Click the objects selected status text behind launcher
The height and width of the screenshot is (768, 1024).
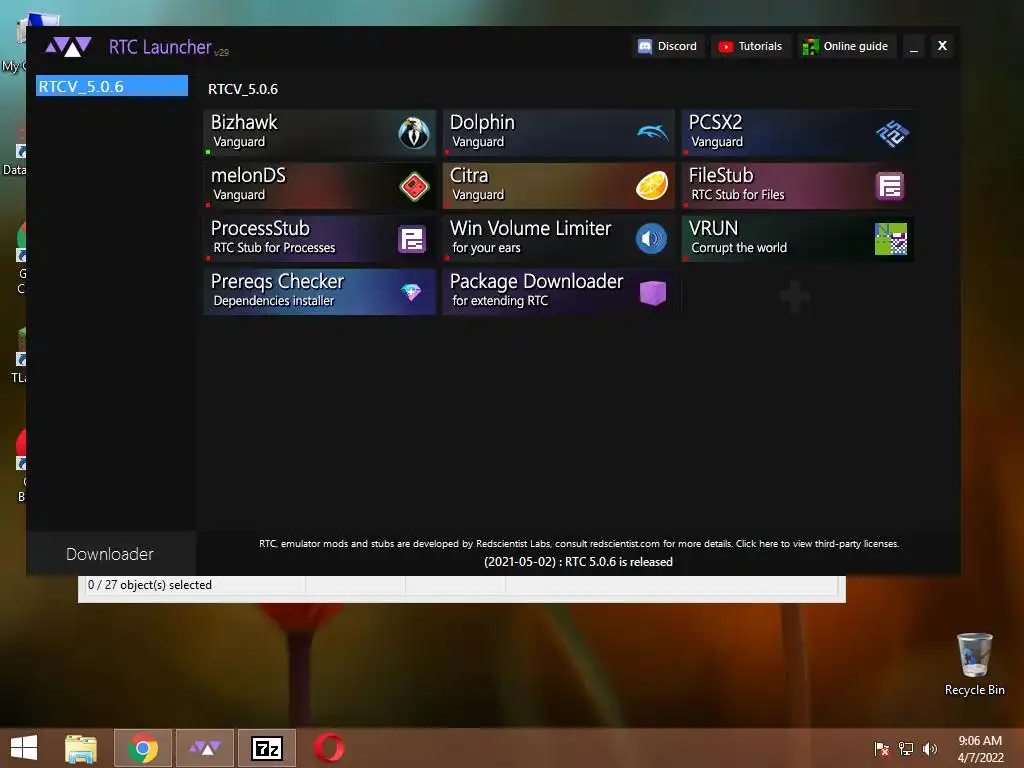tap(150, 585)
